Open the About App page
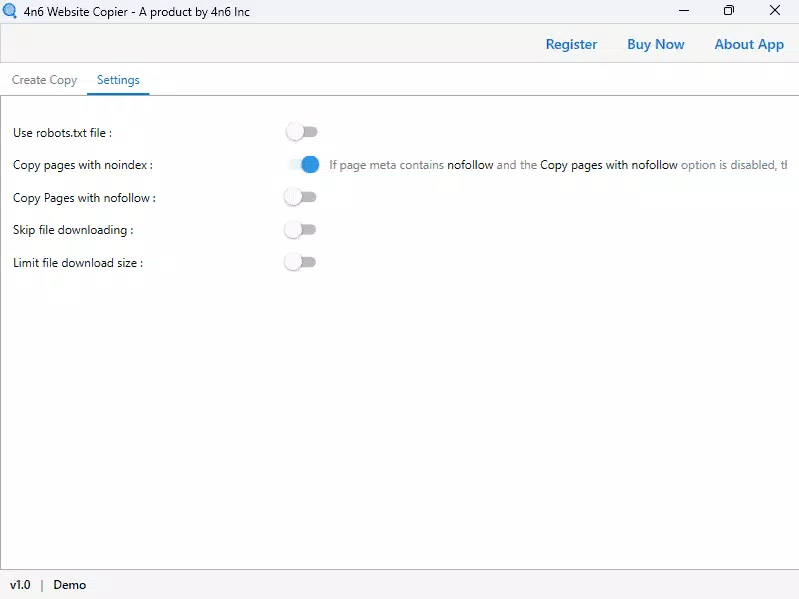799x599 pixels. click(x=749, y=44)
